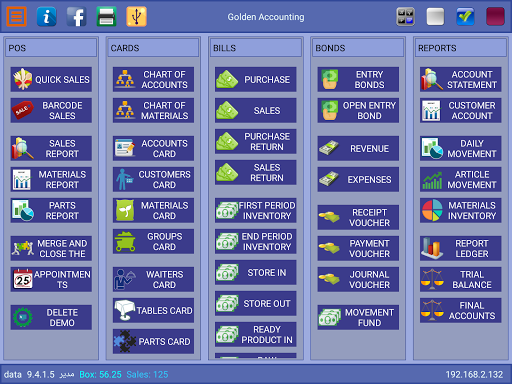Open Receipt Voucher

(x=358, y=217)
